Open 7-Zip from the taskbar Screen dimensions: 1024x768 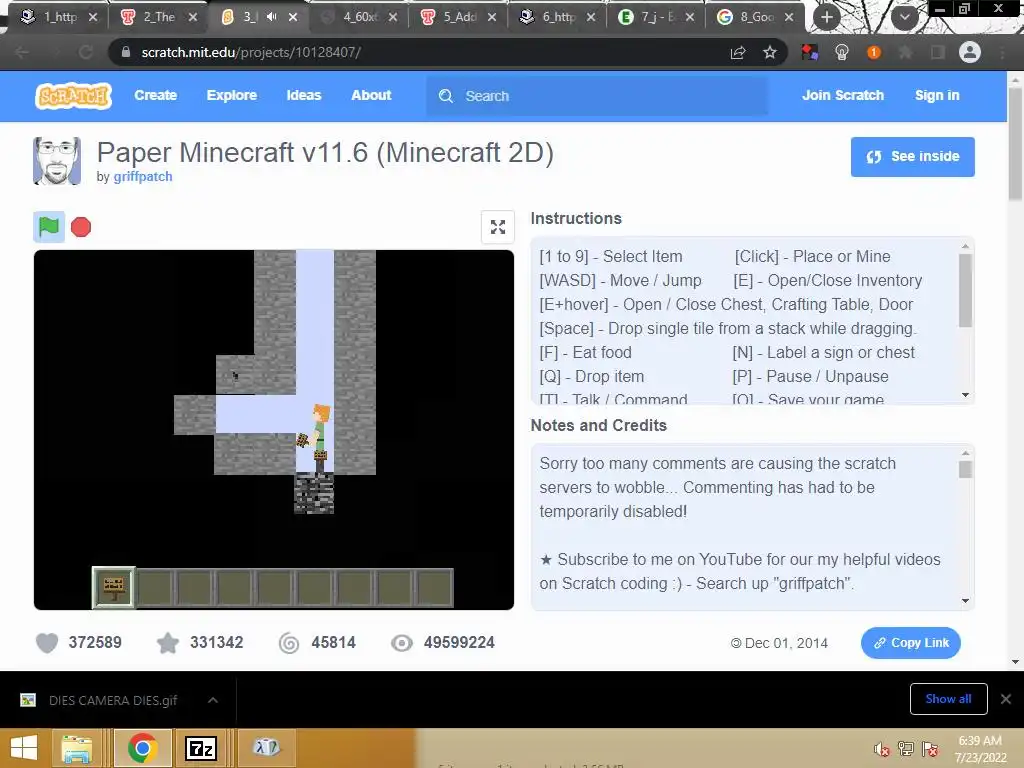pyautogui.click(x=200, y=748)
